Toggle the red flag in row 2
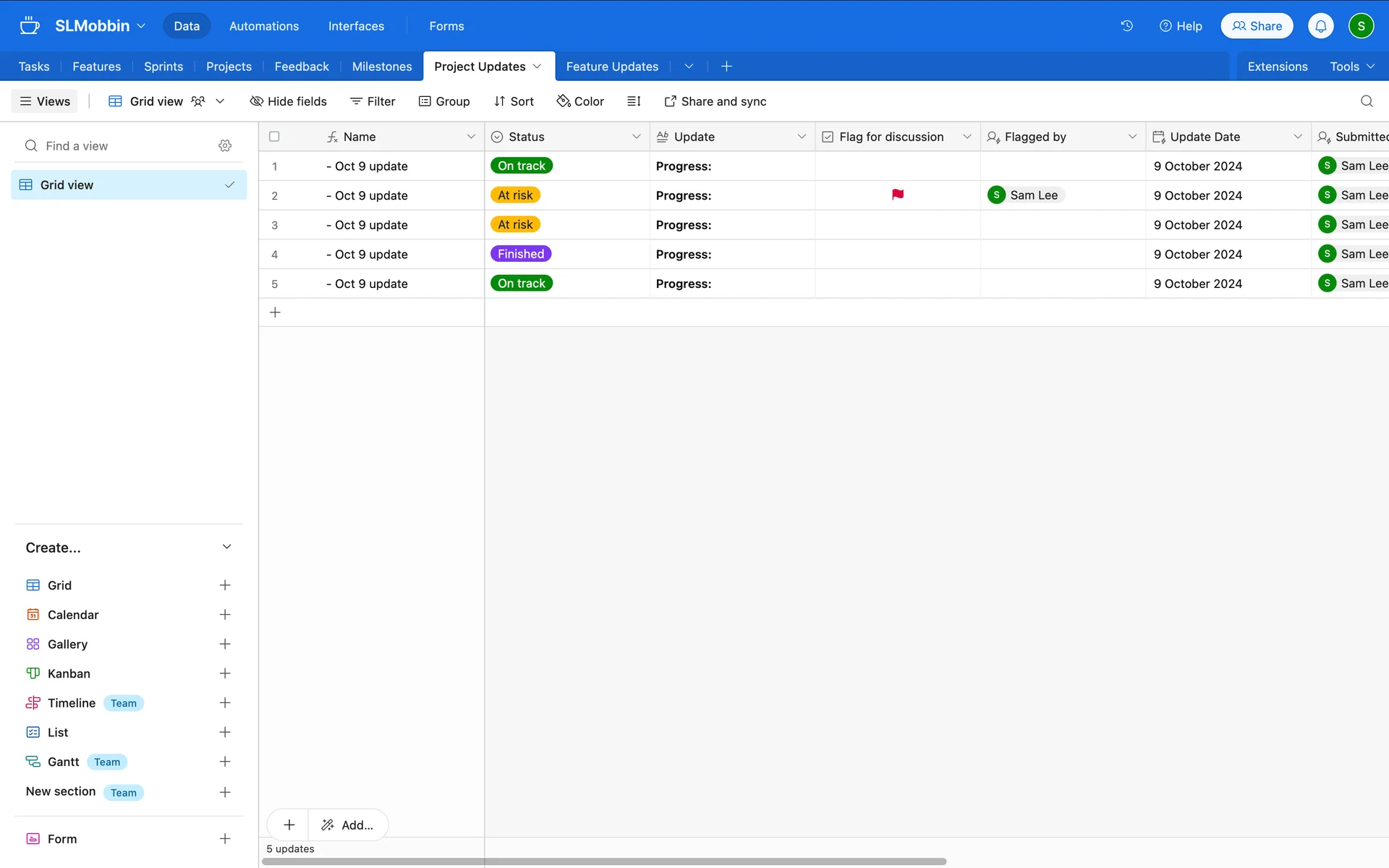 [897, 195]
